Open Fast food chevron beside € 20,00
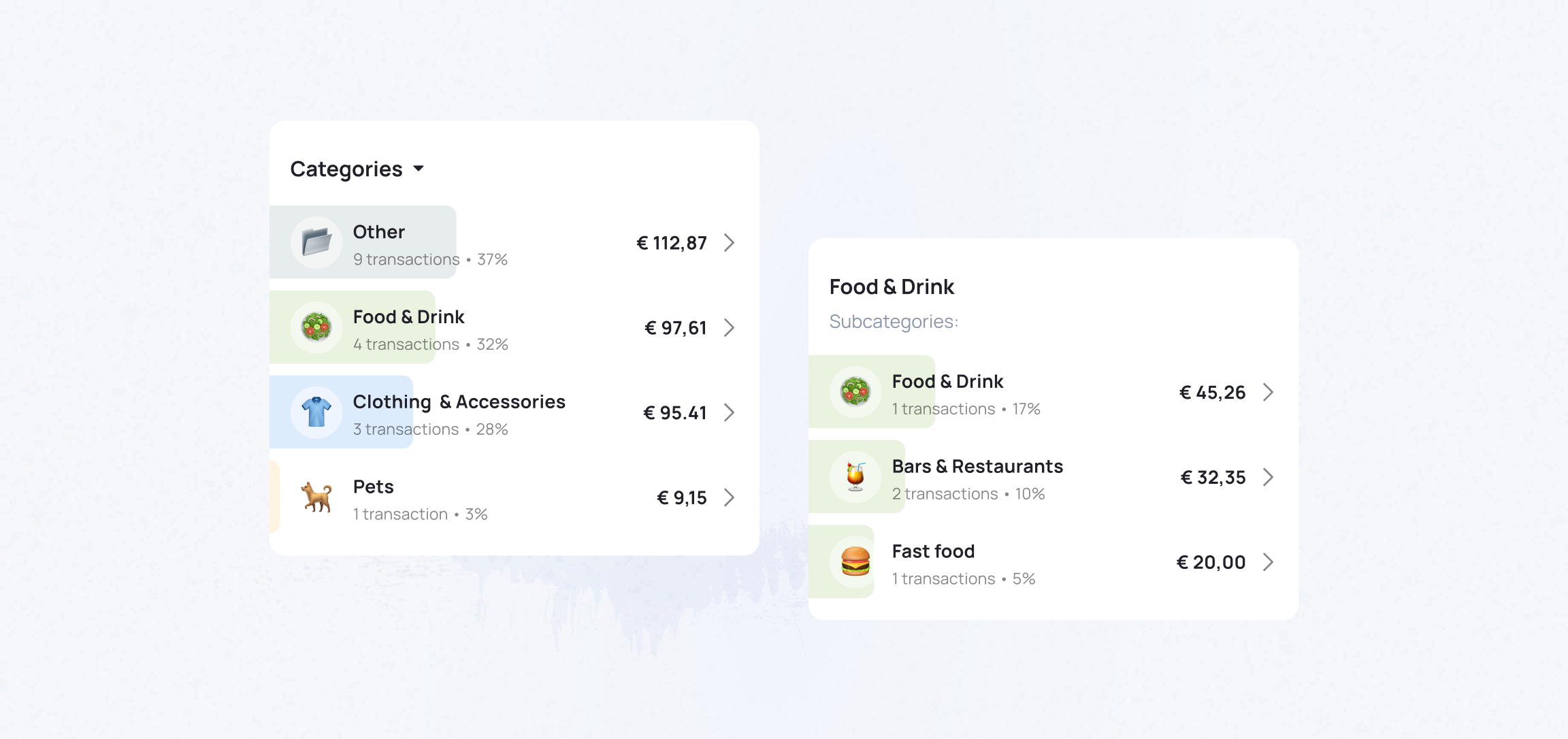Screen dimensions: 1568x739 coord(1268,563)
